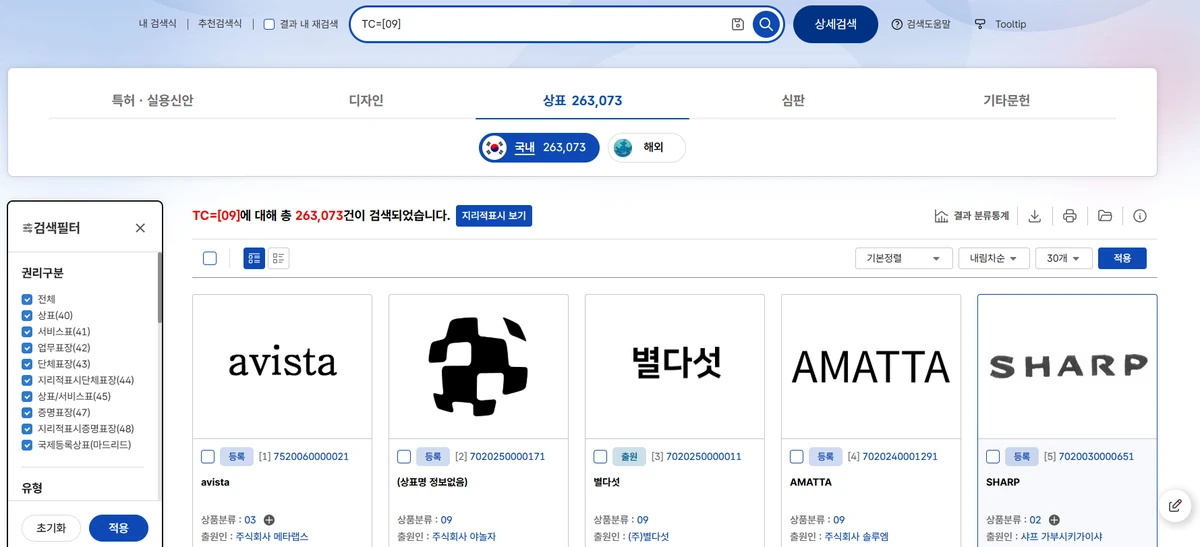Click the print icon
The width and height of the screenshot is (1200, 547).
point(1069,216)
